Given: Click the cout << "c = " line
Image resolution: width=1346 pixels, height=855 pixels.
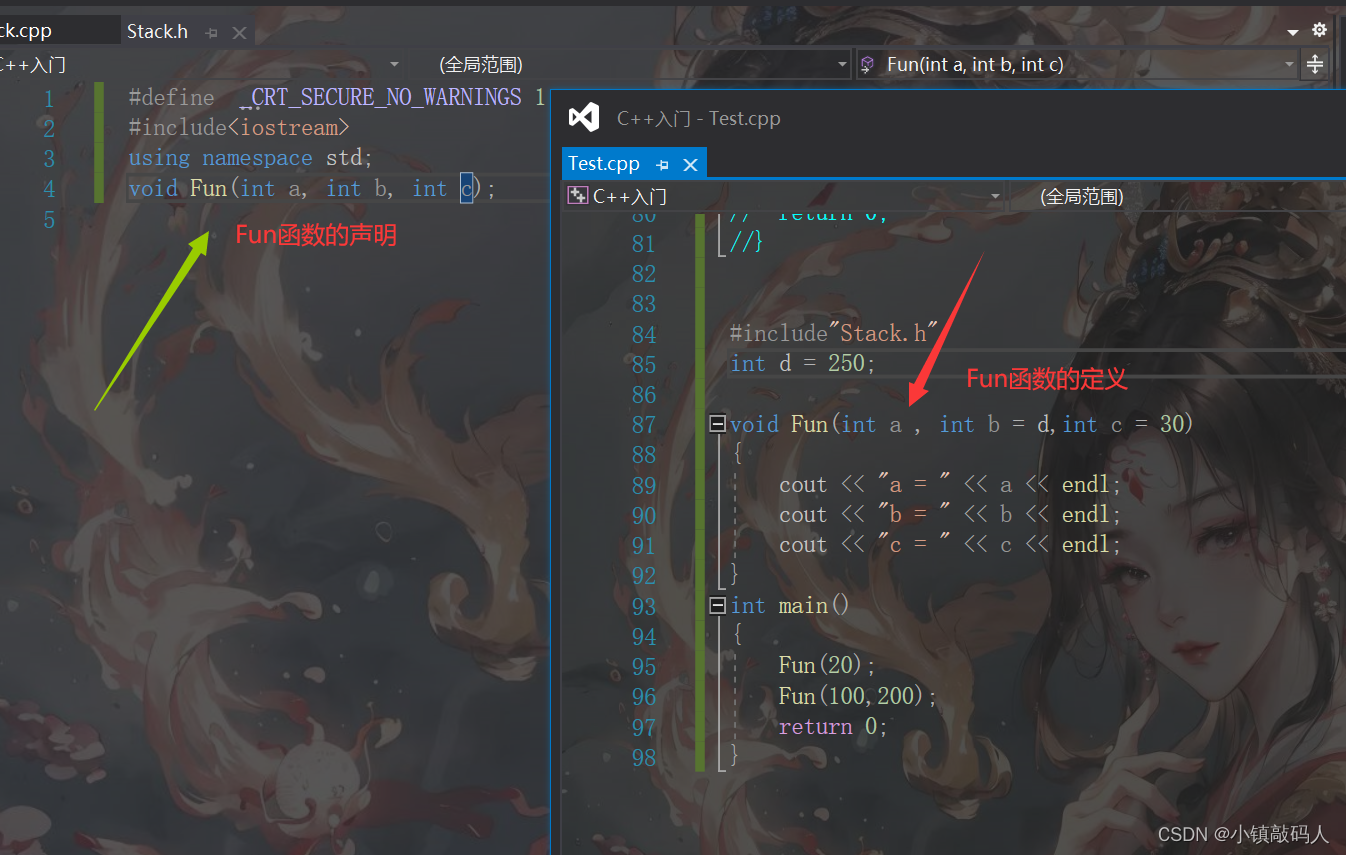Looking at the screenshot, I should click(951, 545).
